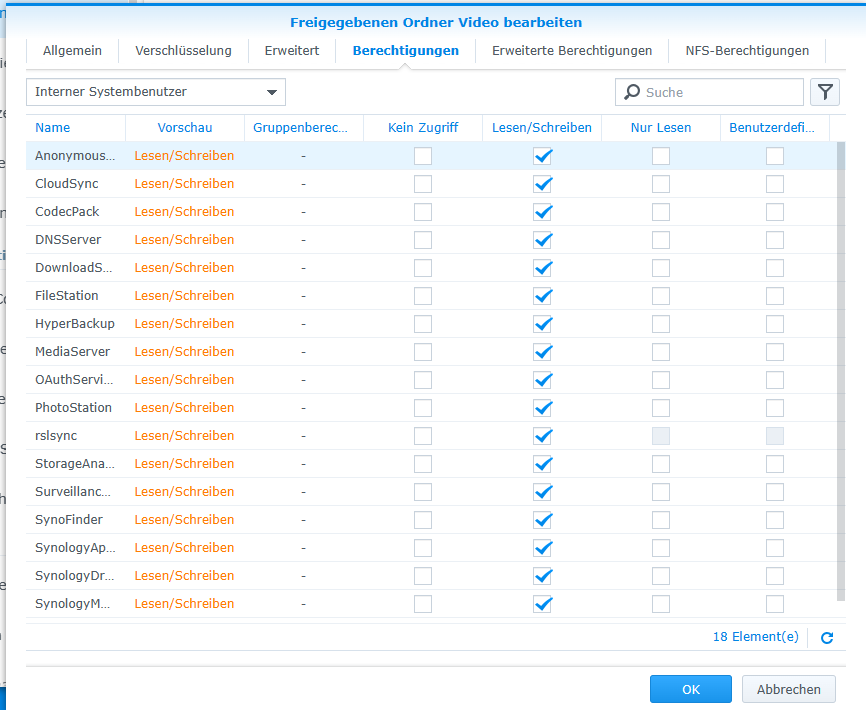This screenshot has width=866, height=710.
Task: Set Nur Lesen for HyperBackup
Action: click(660, 324)
